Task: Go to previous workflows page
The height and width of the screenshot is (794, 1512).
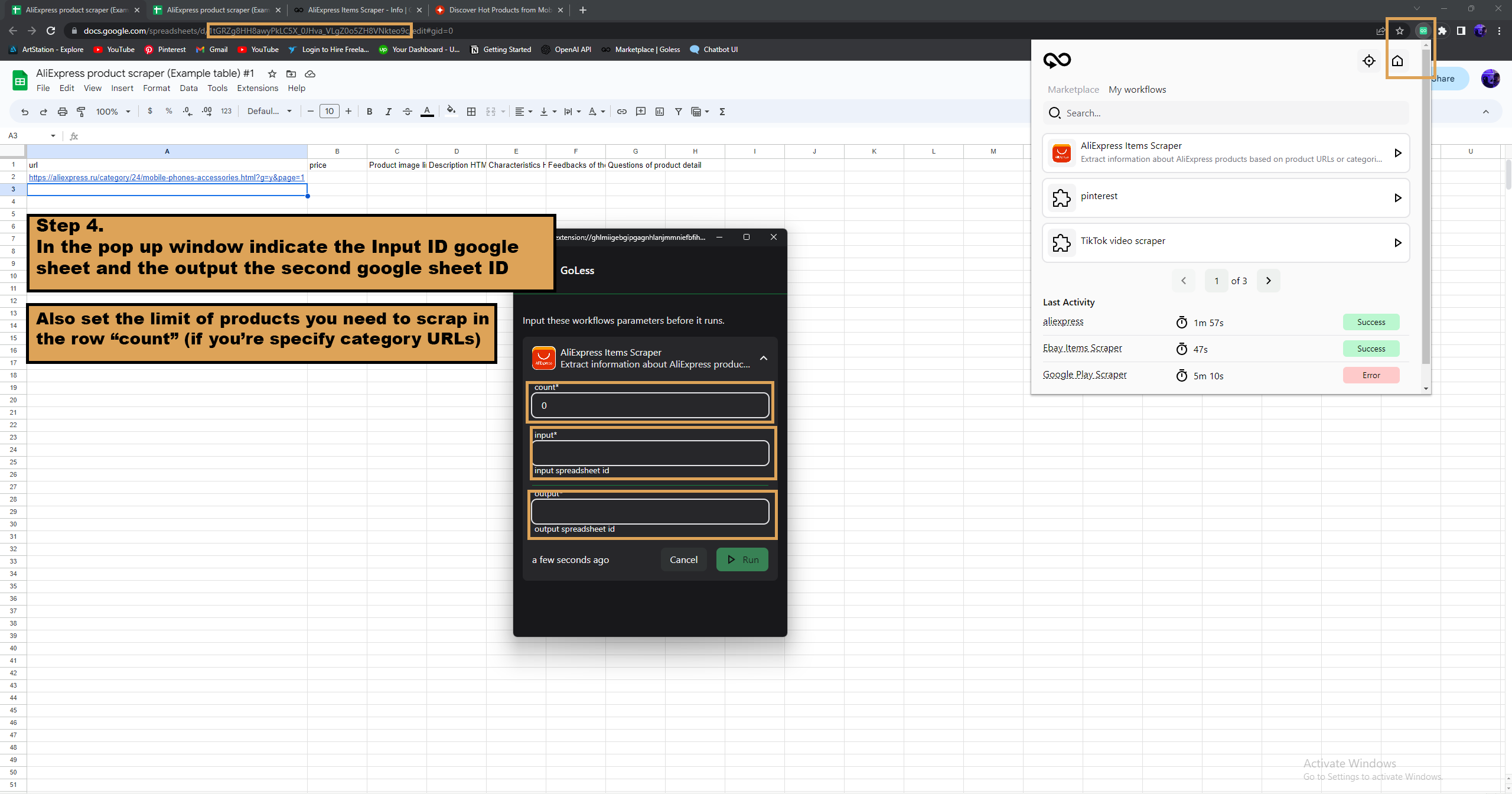Action: point(1184,281)
